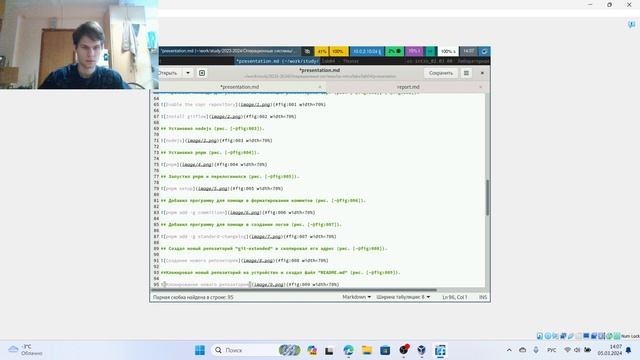The image size is (640, 360).
Task: Open the red recorder app in taskbar
Action: [x=404, y=350]
